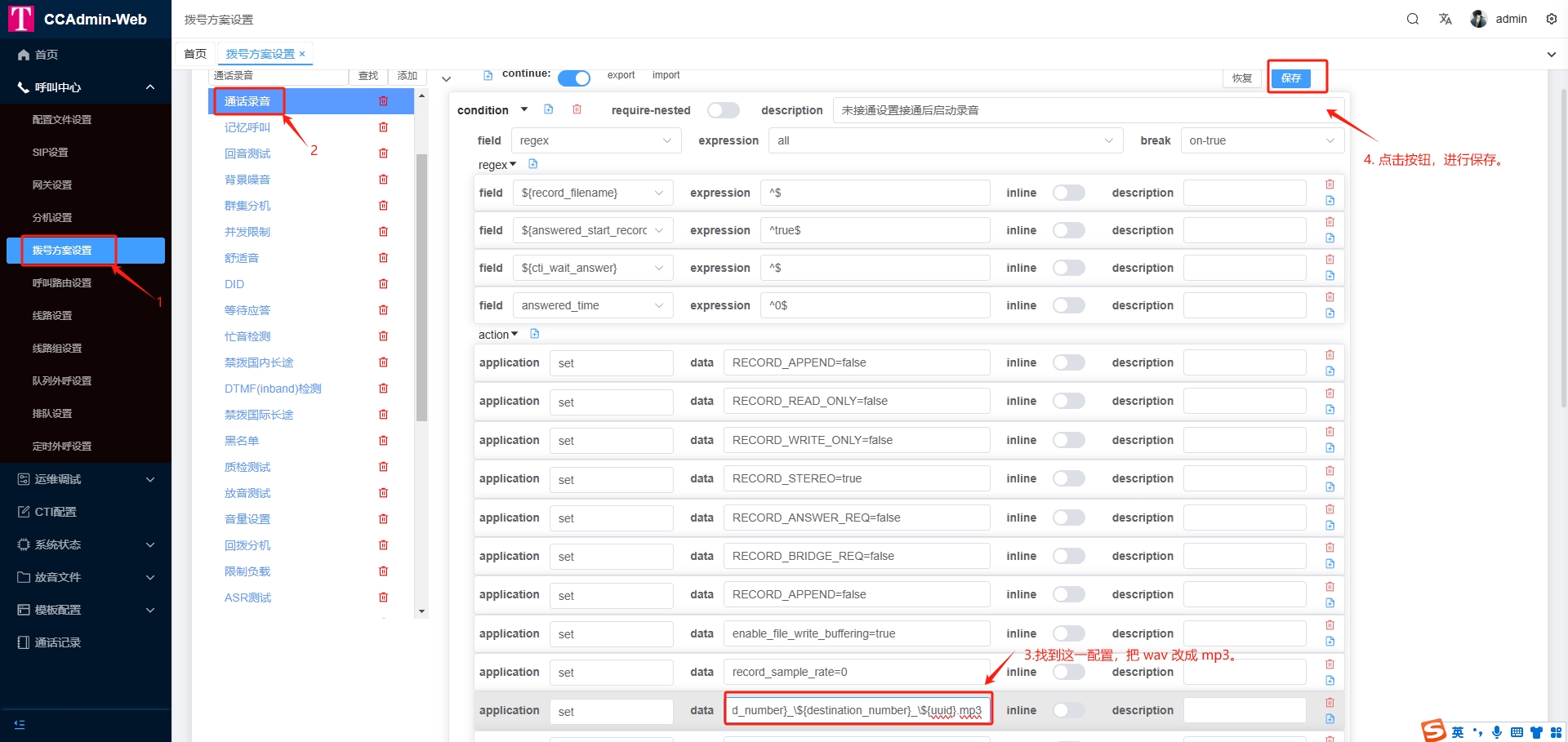This screenshot has height=742, width=1568.
Task: Click add icon beside regex label
Action: point(533,164)
